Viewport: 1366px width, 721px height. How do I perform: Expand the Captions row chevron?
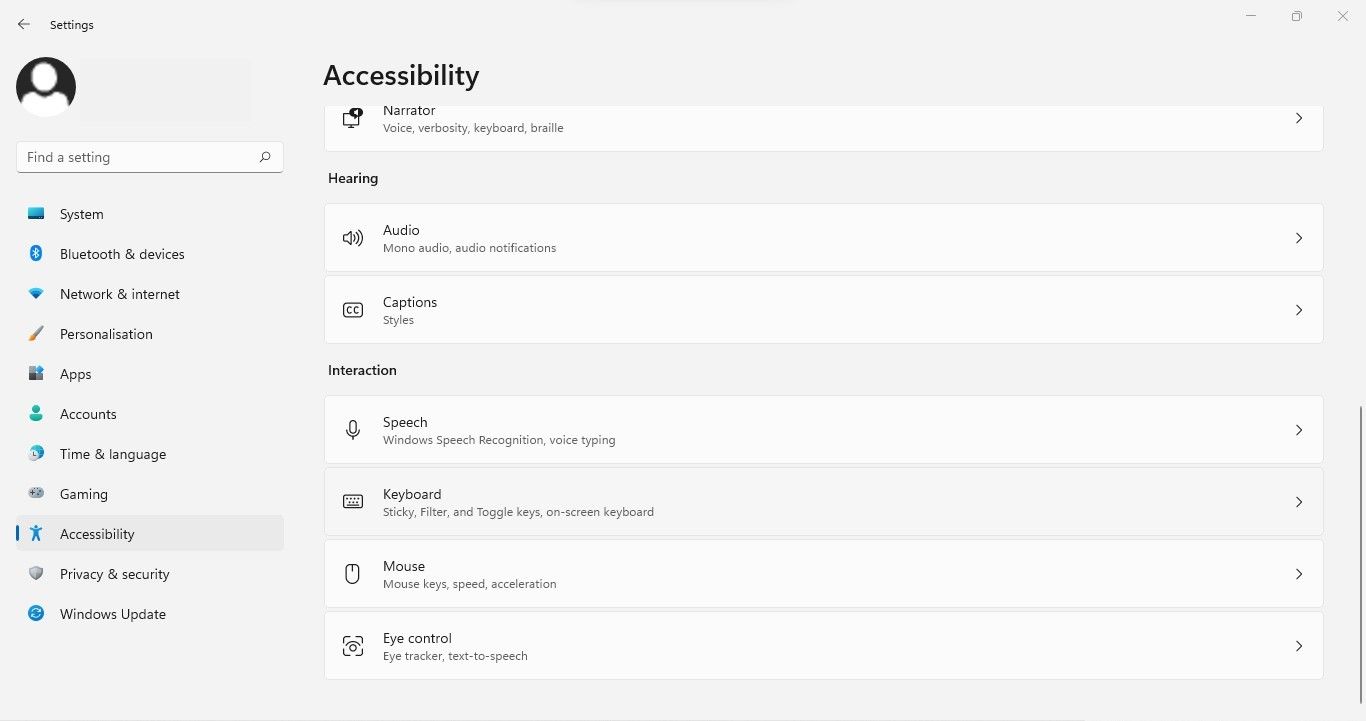tap(1299, 310)
